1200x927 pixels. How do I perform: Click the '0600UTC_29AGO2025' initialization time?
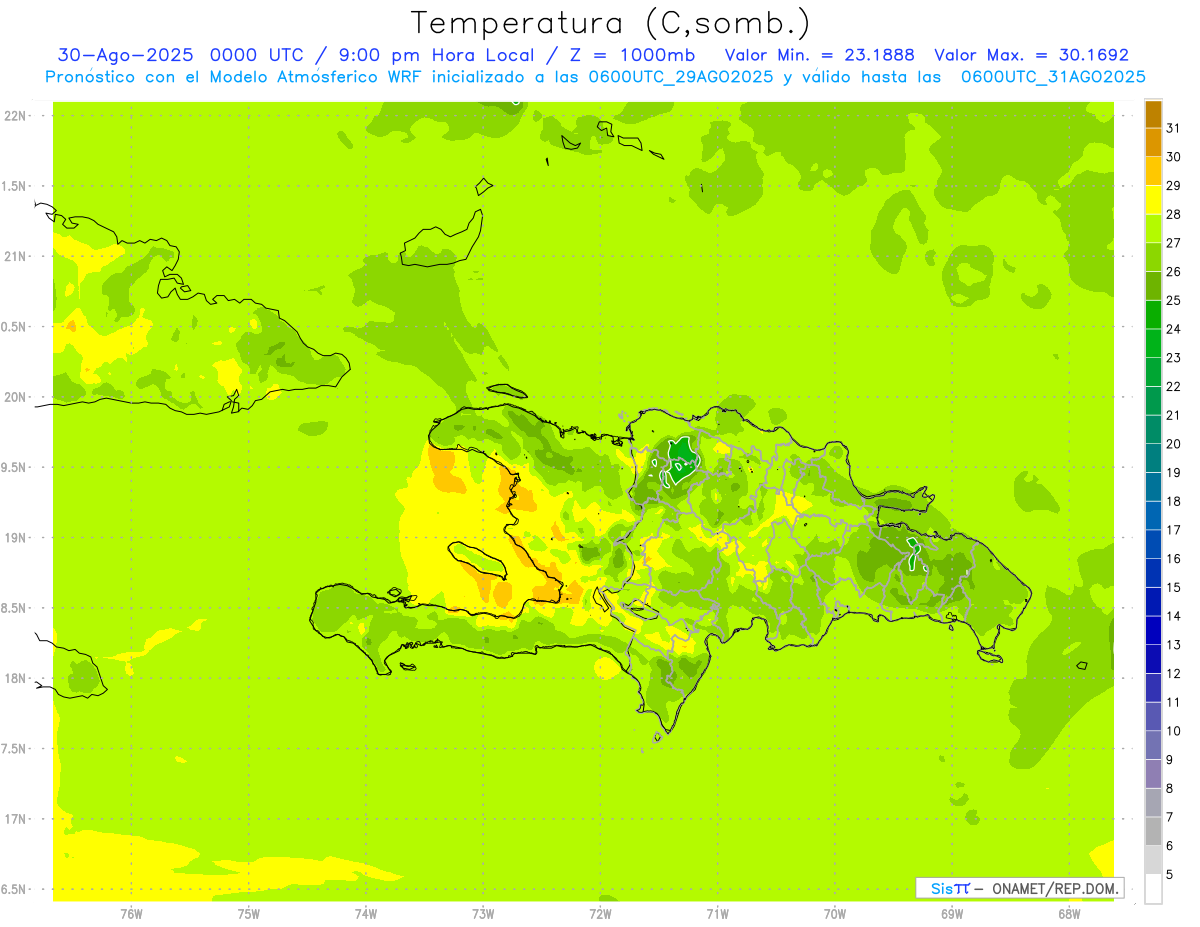tap(680, 77)
